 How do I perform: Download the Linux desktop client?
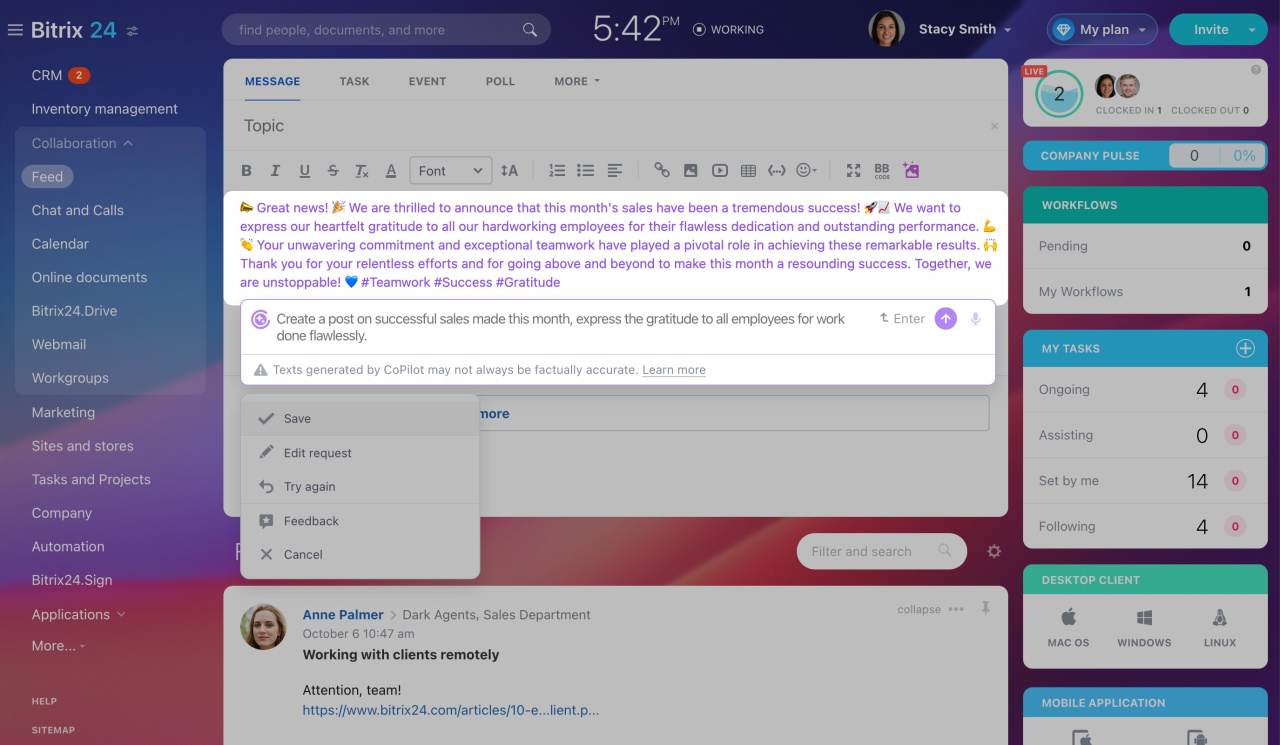[x=1220, y=628]
